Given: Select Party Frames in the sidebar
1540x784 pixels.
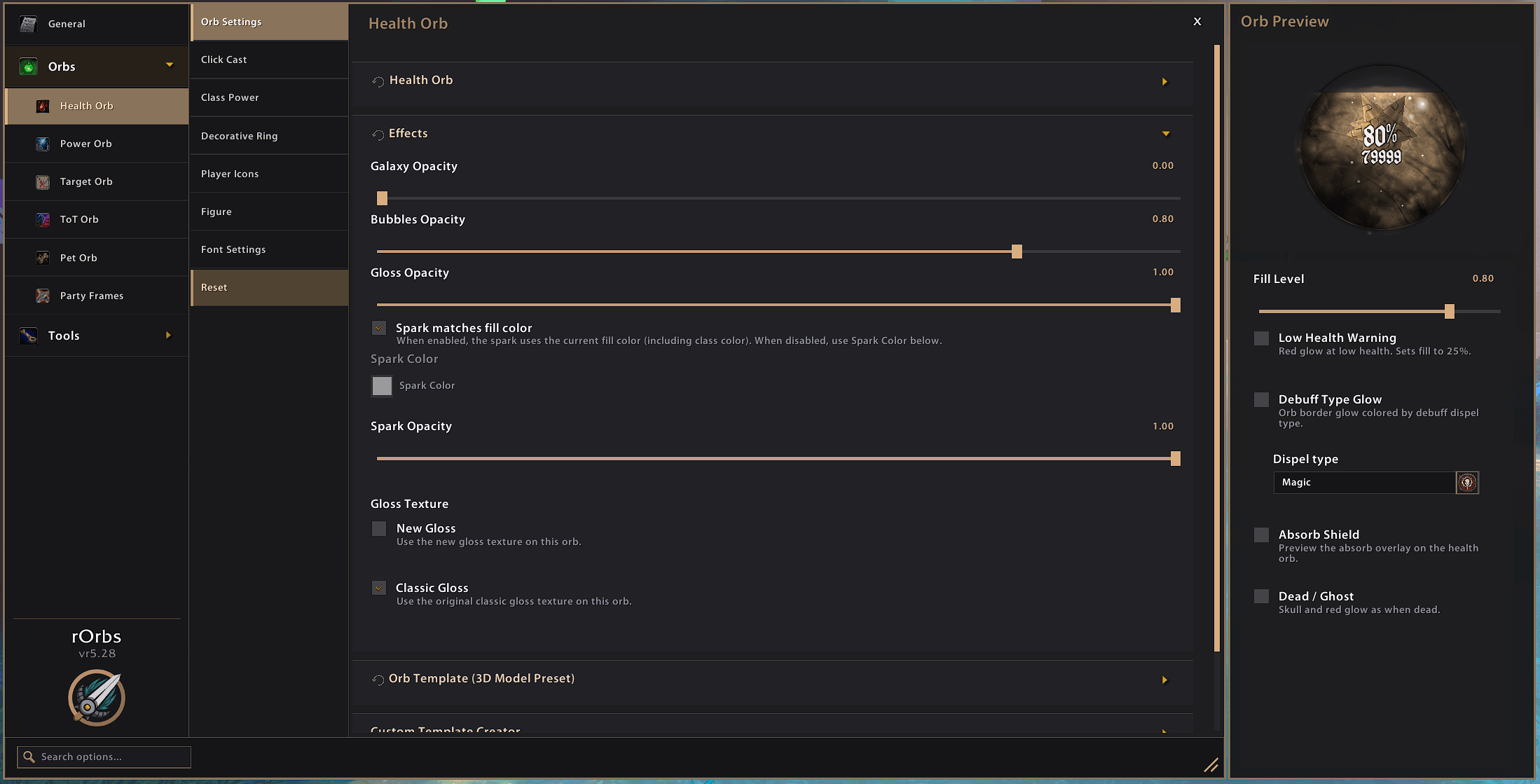Looking at the screenshot, I should pos(97,296).
